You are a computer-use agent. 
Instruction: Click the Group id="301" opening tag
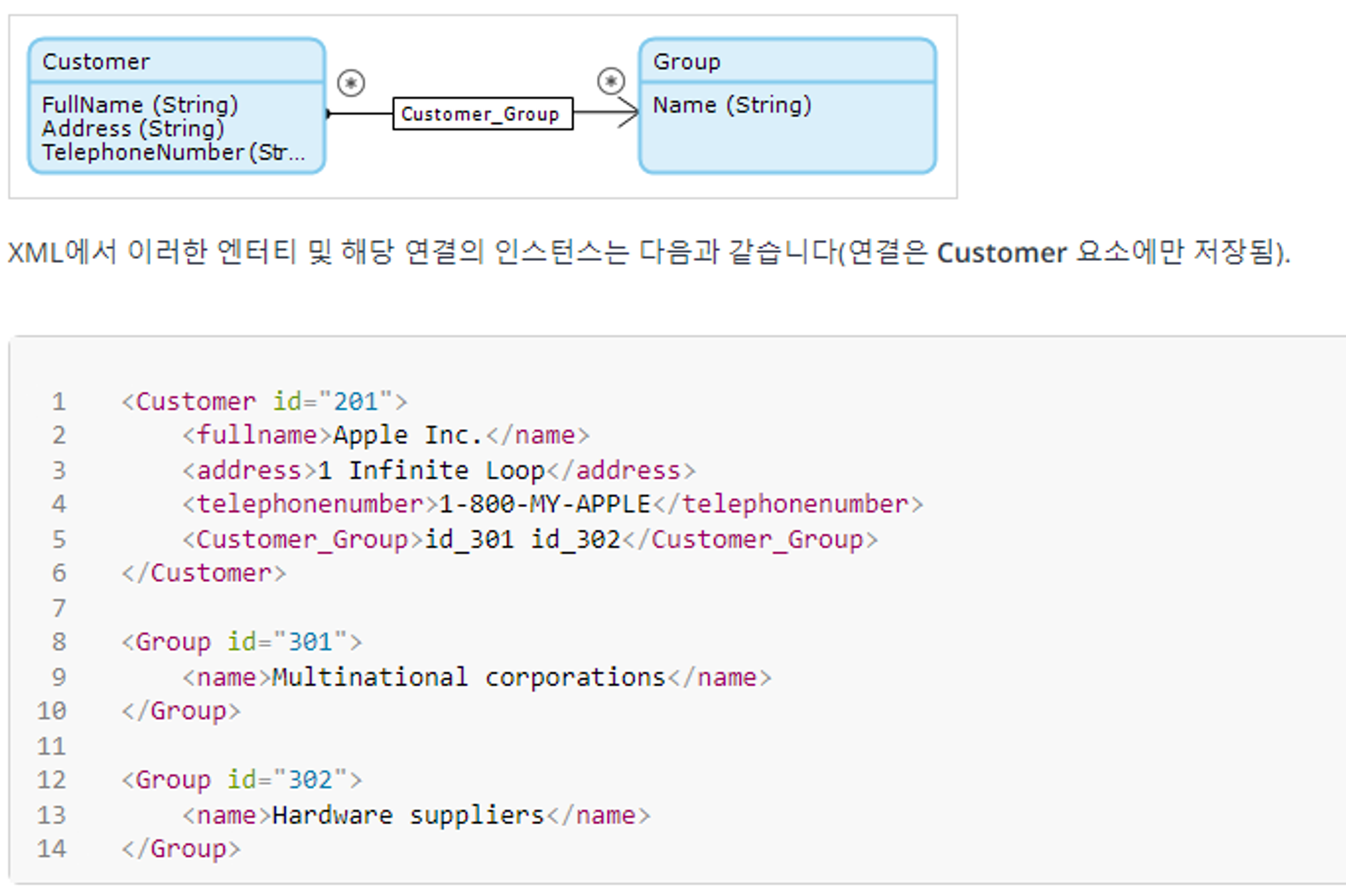[x=241, y=642]
